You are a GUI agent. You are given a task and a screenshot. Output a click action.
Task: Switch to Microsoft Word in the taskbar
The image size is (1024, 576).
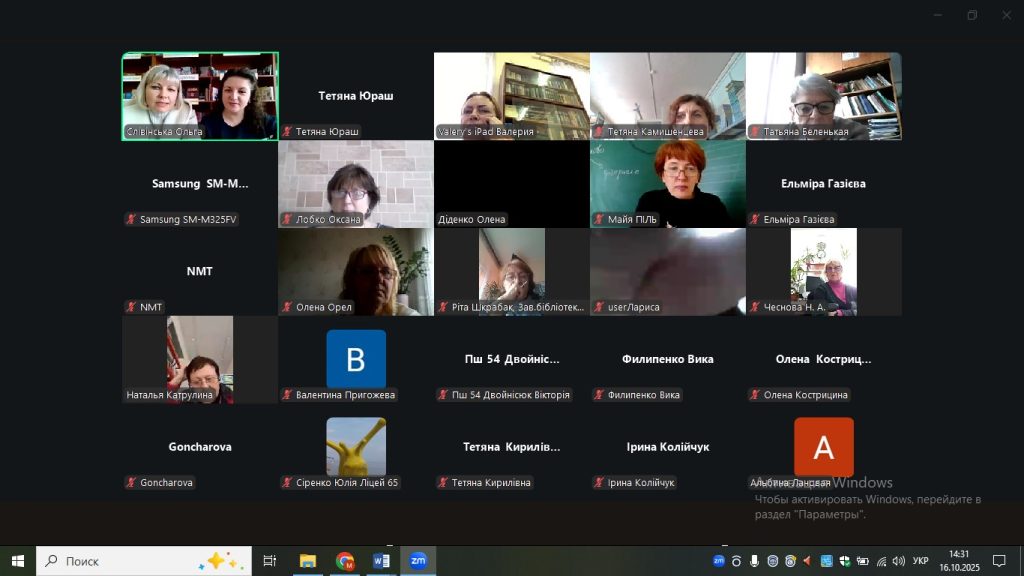[x=381, y=561]
